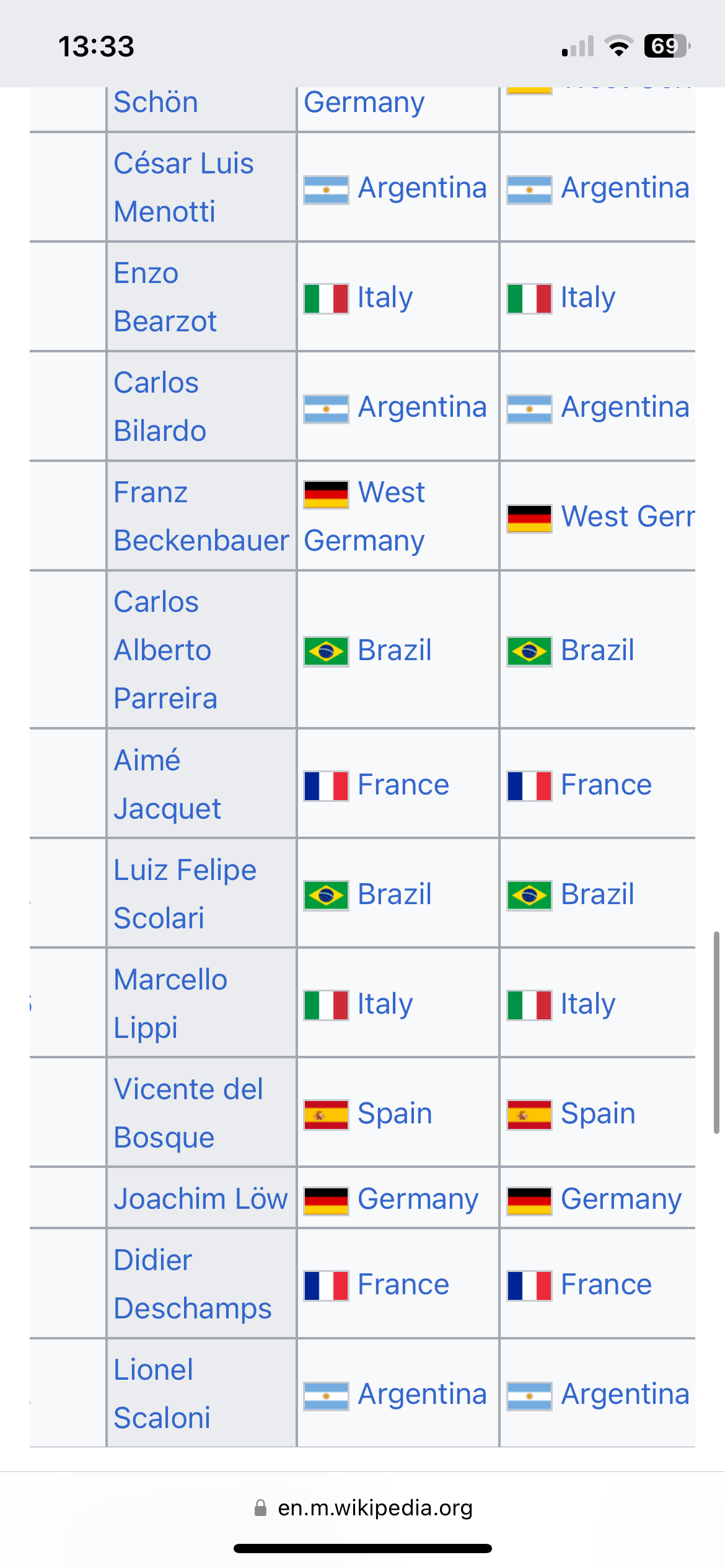Open the Didier Deschamps link
The image size is (725, 1568).
pyautogui.click(x=193, y=1284)
